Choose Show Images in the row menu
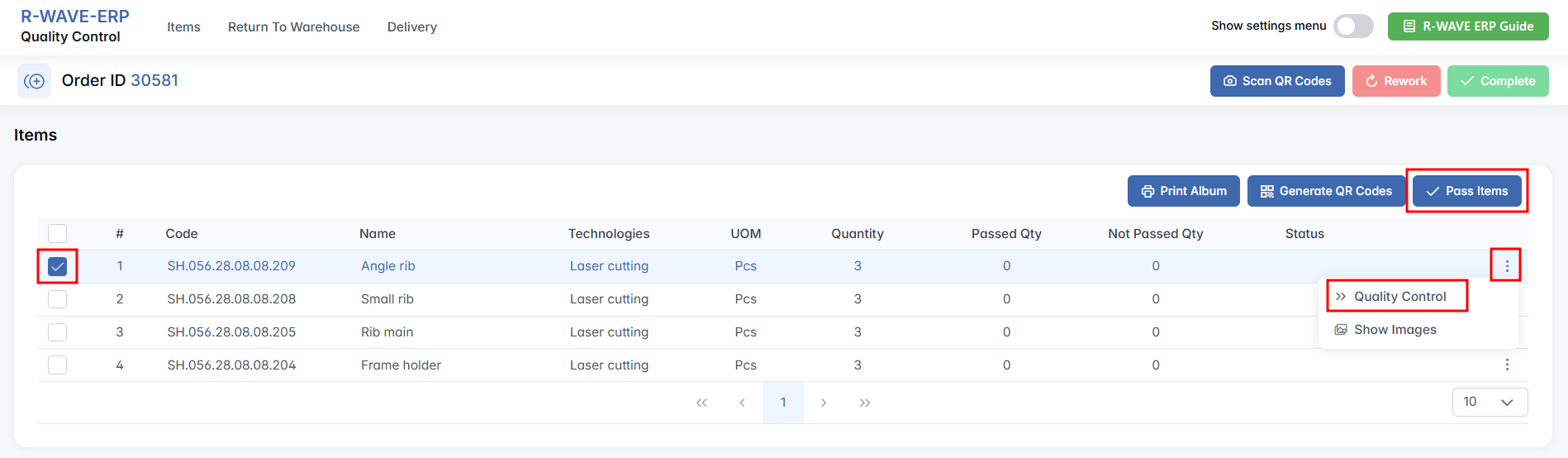Screen dimensions: 1568x458 pos(1395,330)
